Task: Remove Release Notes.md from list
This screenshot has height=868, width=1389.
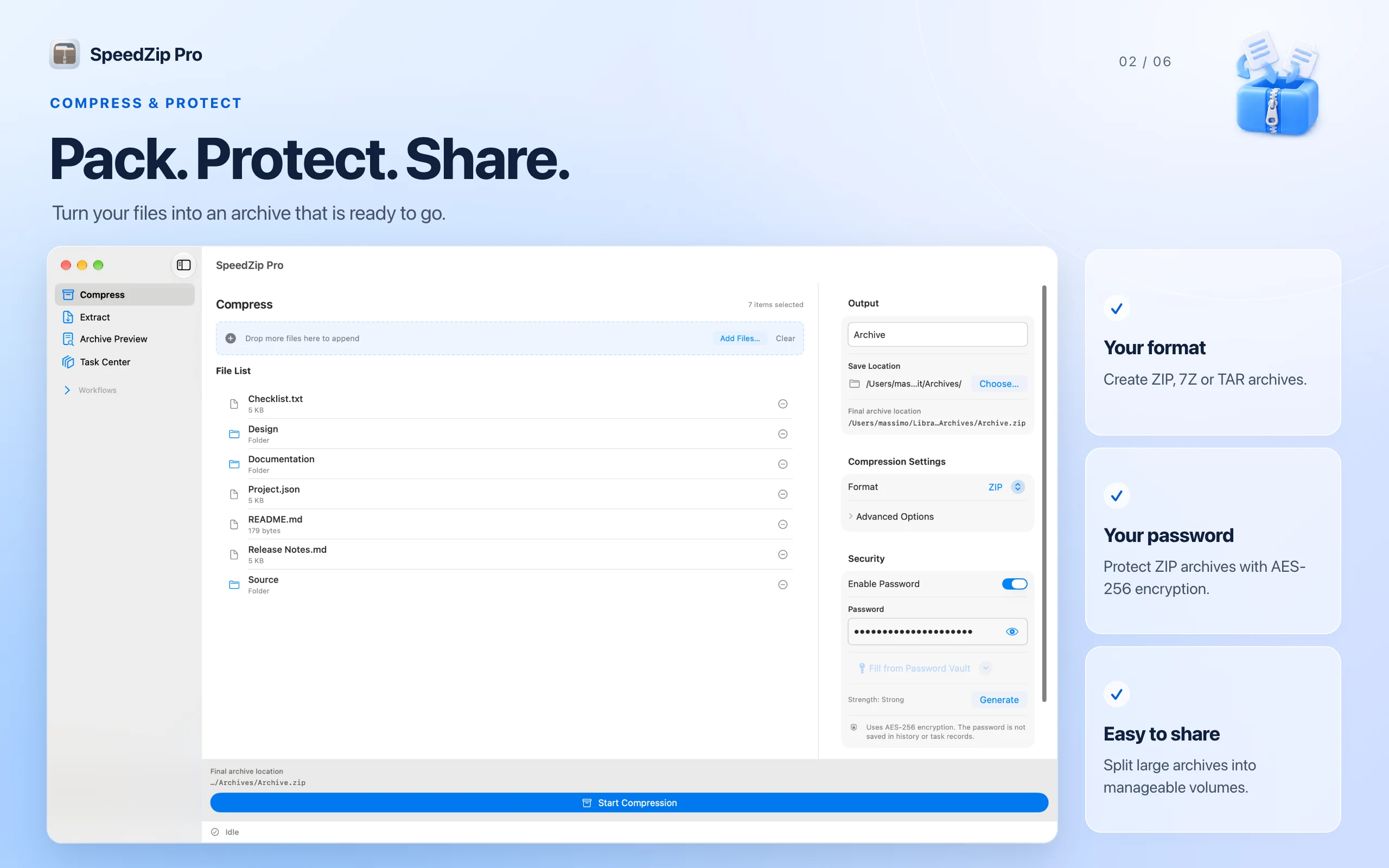Action: coord(782,554)
